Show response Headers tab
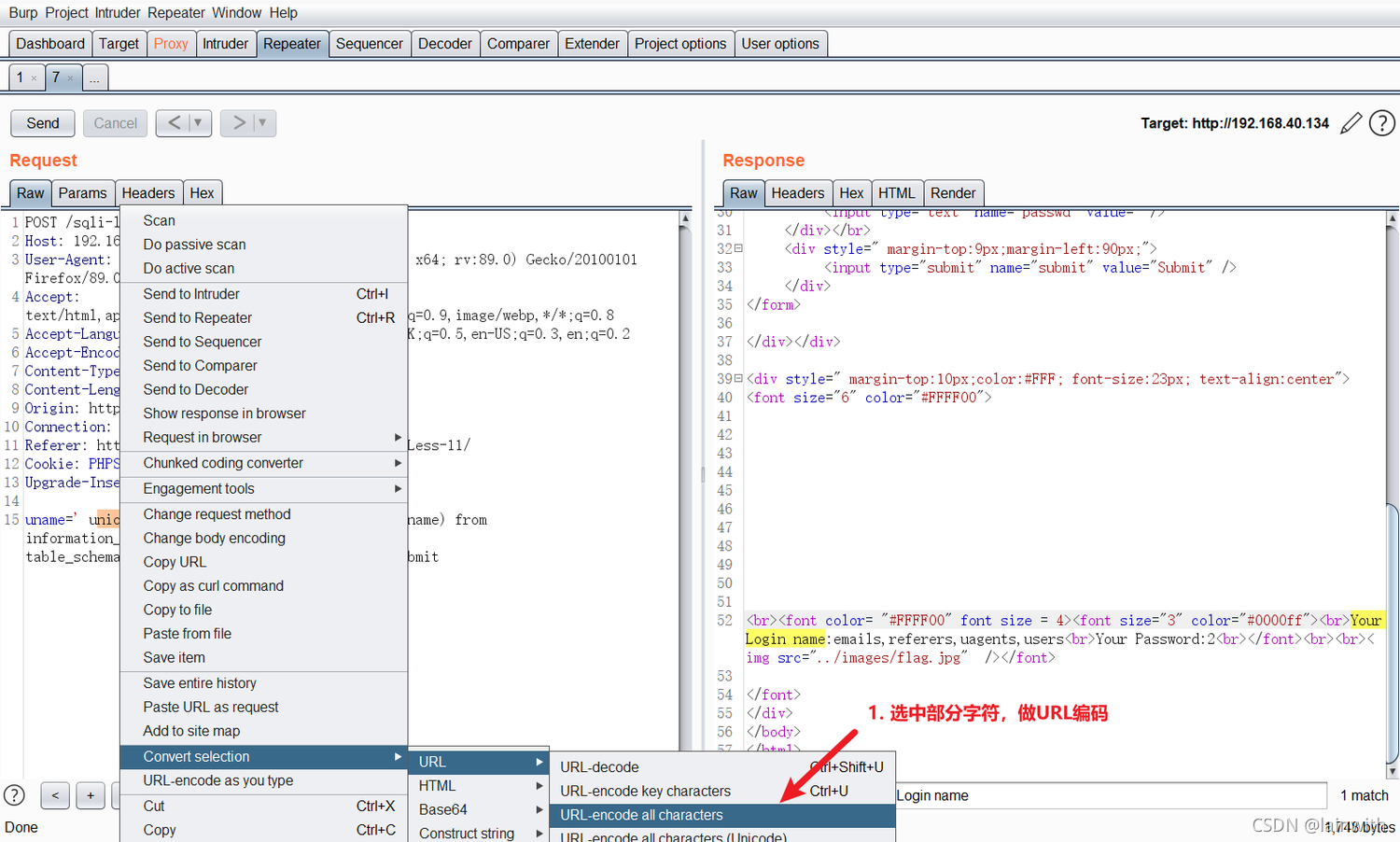 (x=798, y=193)
